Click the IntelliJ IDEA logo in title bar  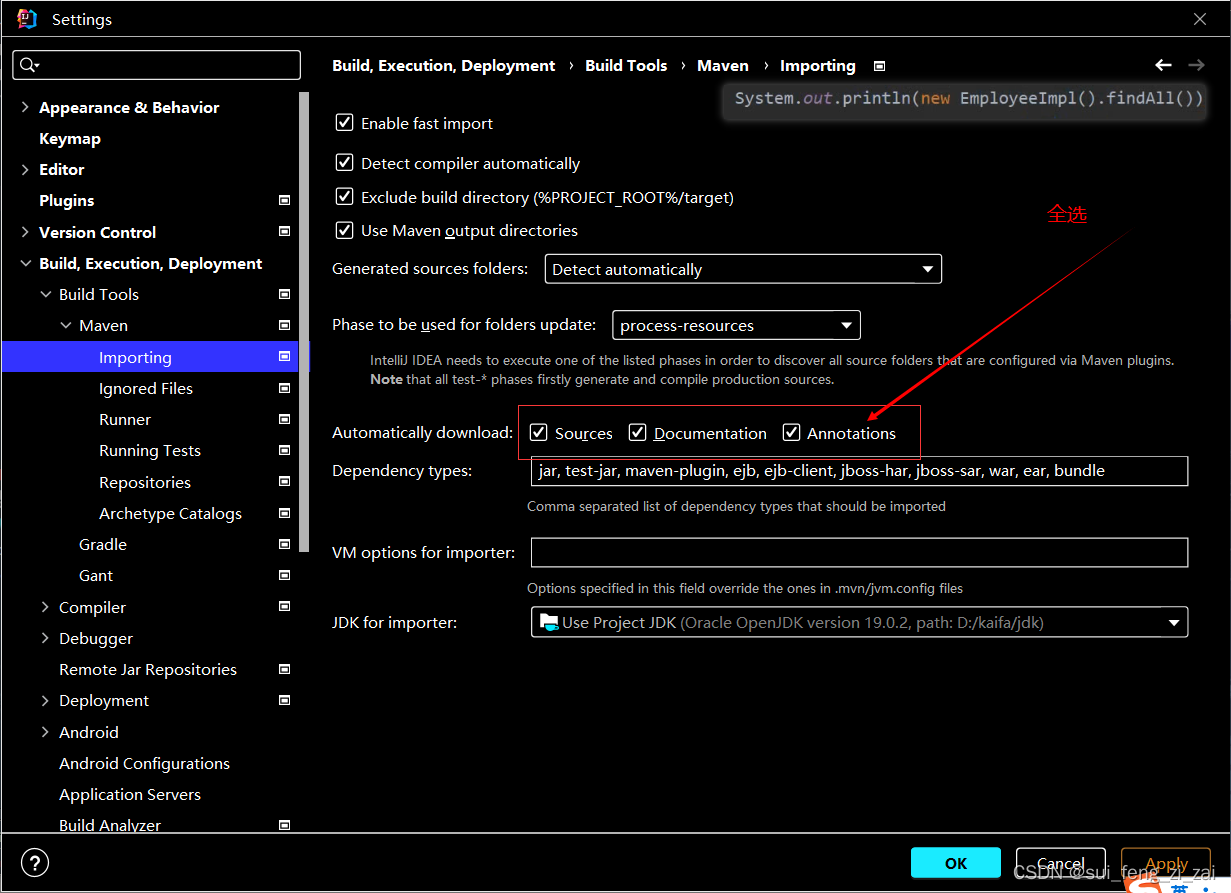27,19
